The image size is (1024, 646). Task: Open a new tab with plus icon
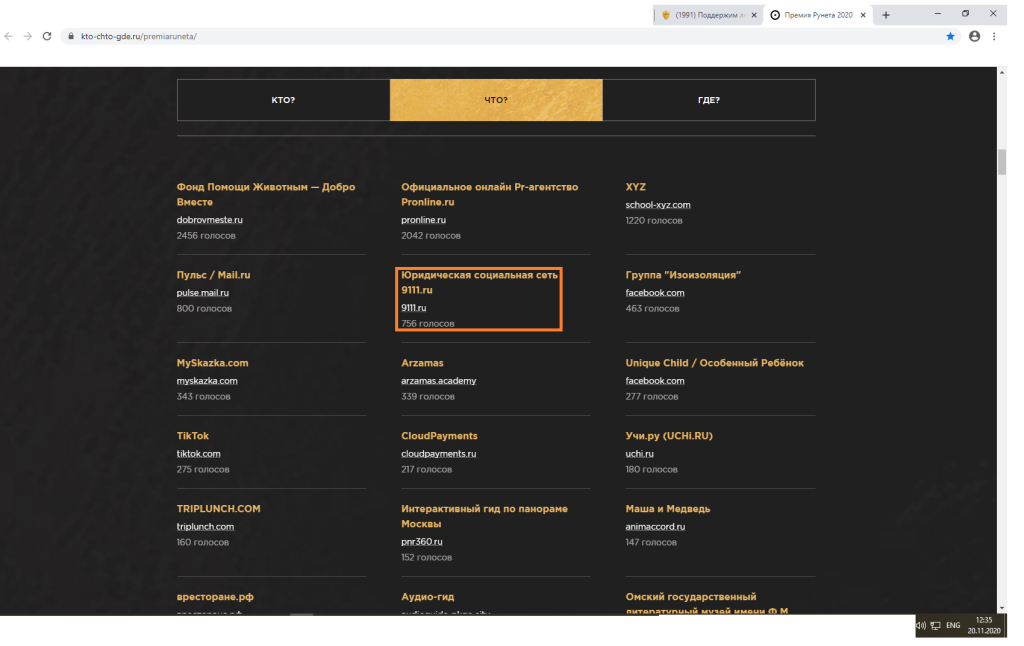886,14
